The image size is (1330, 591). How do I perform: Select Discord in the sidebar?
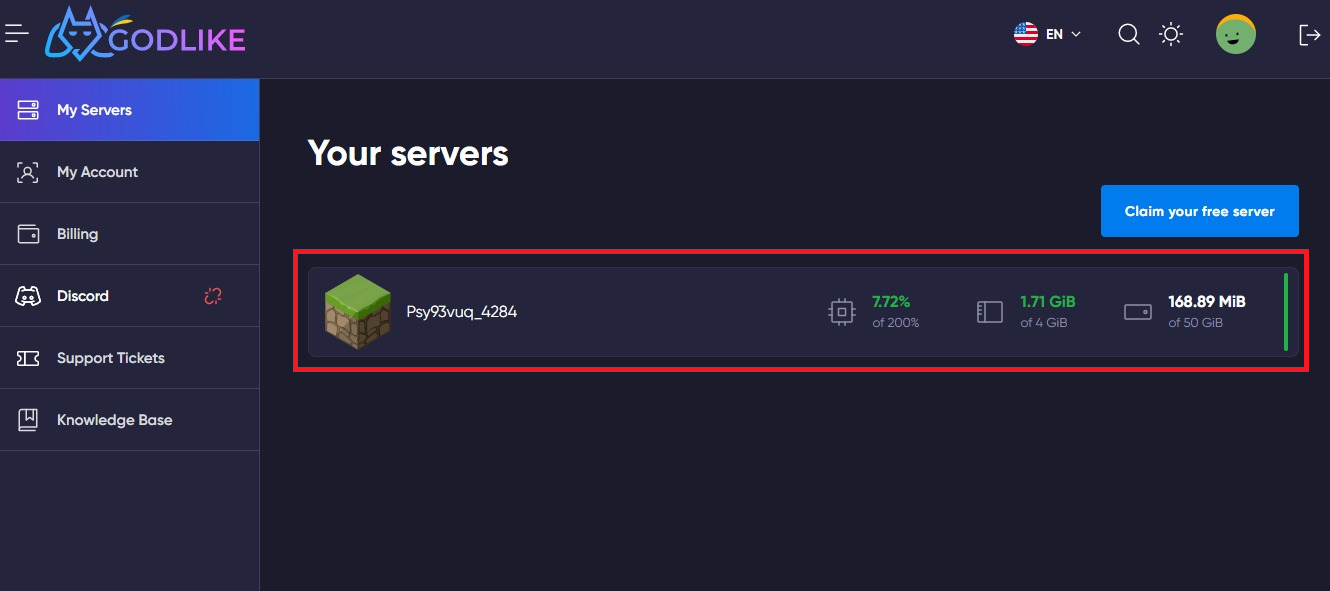pos(130,296)
